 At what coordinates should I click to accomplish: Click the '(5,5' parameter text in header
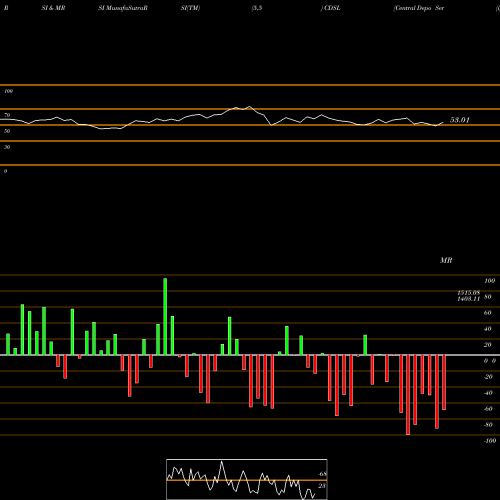[x=257, y=8]
